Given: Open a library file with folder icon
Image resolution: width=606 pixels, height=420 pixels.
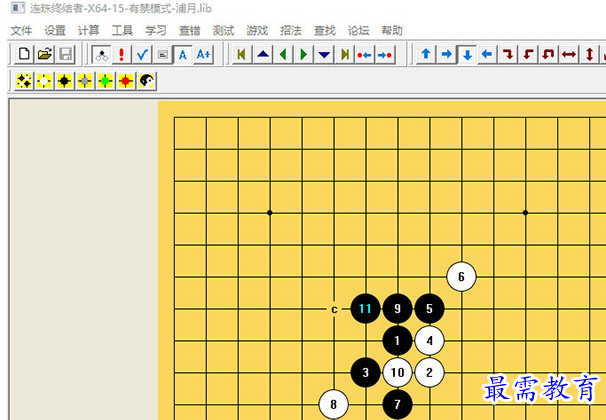Looking at the screenshot, I should coord(45,54).
